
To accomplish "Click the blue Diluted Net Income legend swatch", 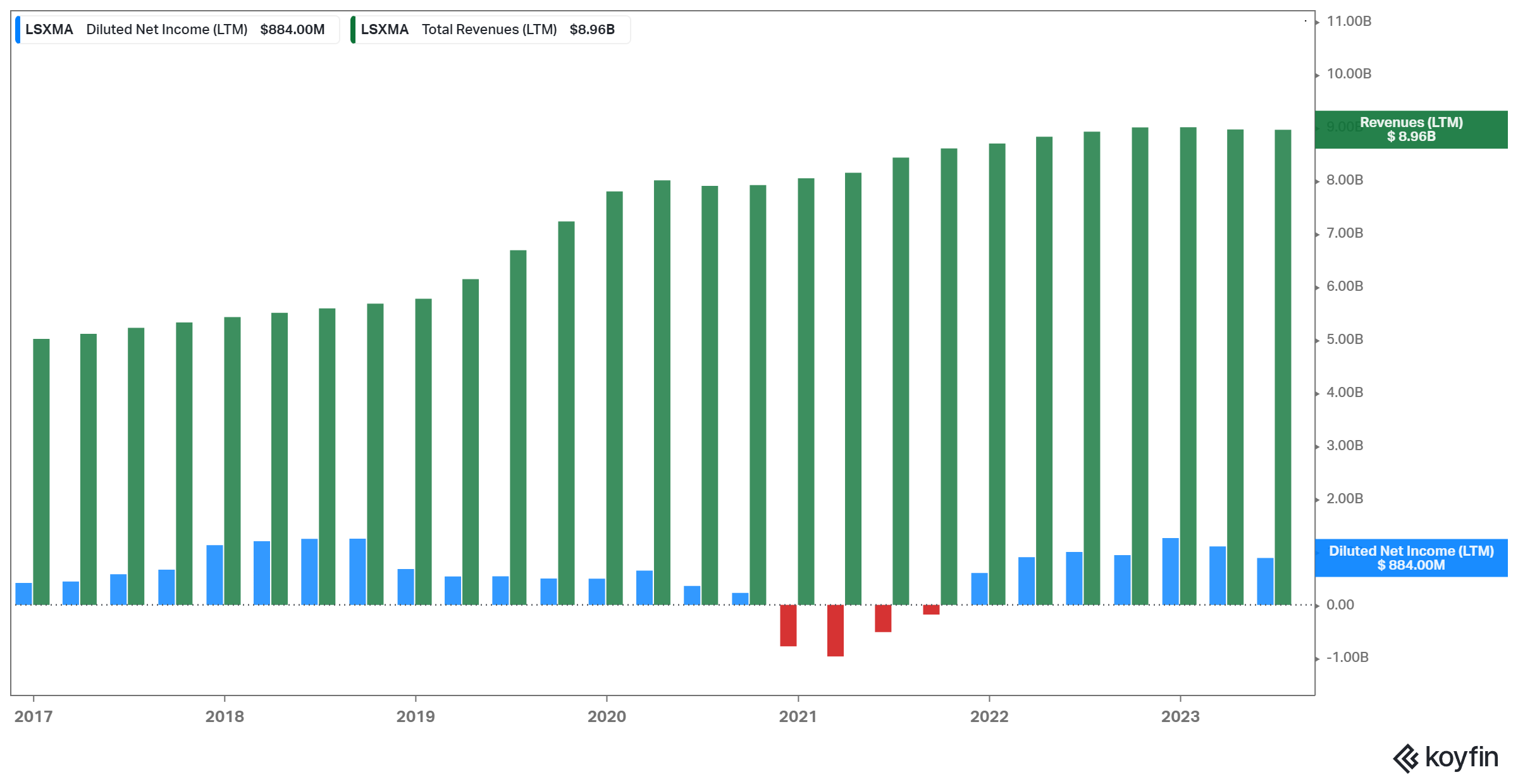I will pyautogui.click(x=18, y=30).
